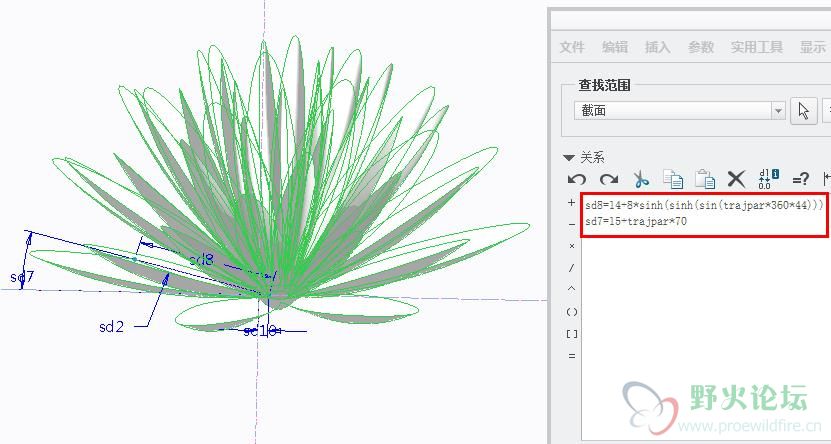Viewport: 831px width, 444px height.
Task: Insert division slash operator into relations
Action: click(571, 268)
